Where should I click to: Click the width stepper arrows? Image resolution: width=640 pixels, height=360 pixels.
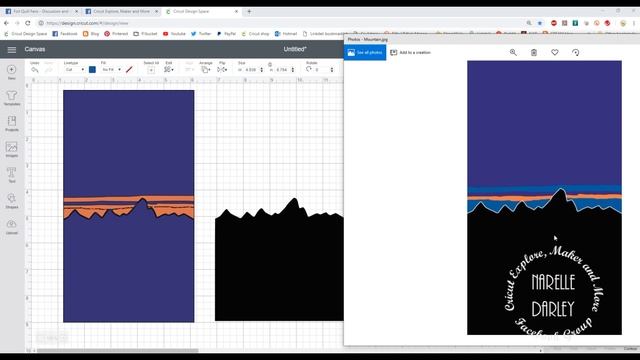pyautogui.click(x=262, y=70)
